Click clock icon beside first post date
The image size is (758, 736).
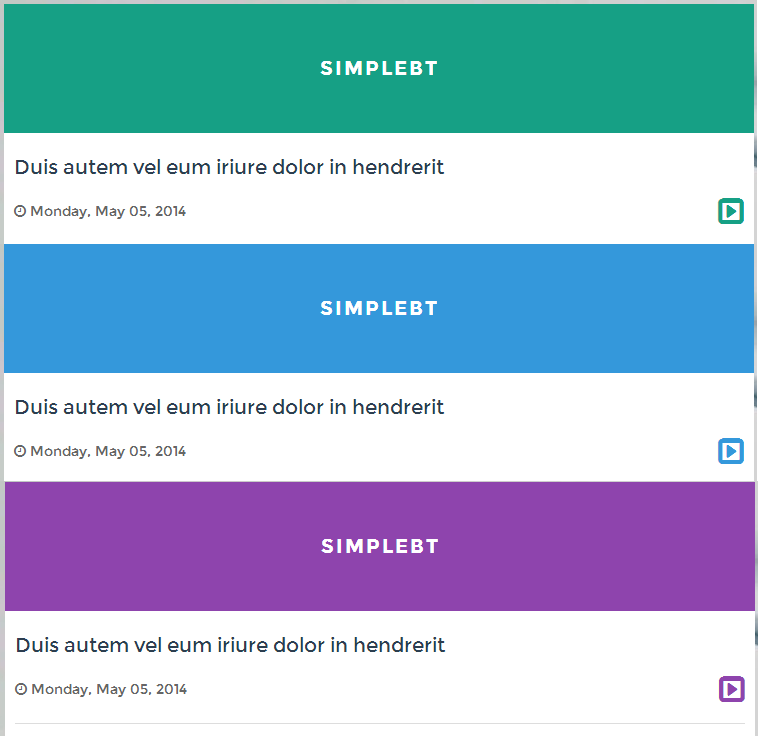coord(20,211)
